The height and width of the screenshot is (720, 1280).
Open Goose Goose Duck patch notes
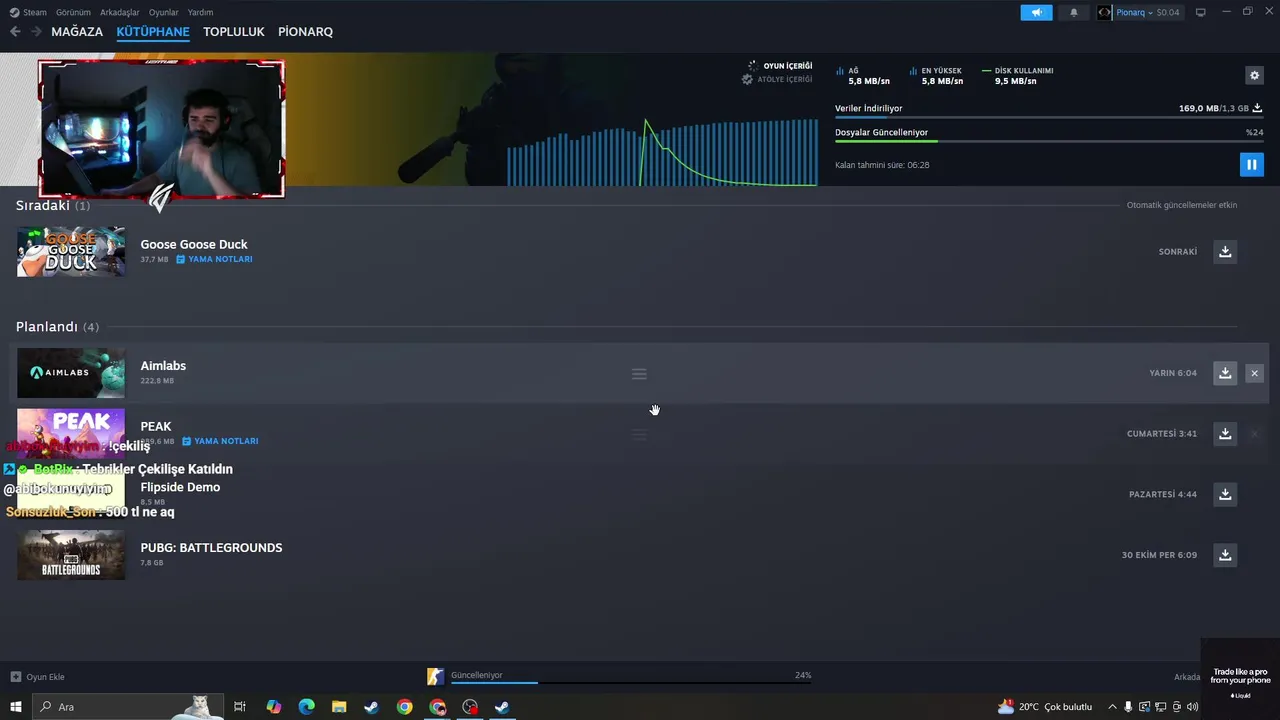215,259
